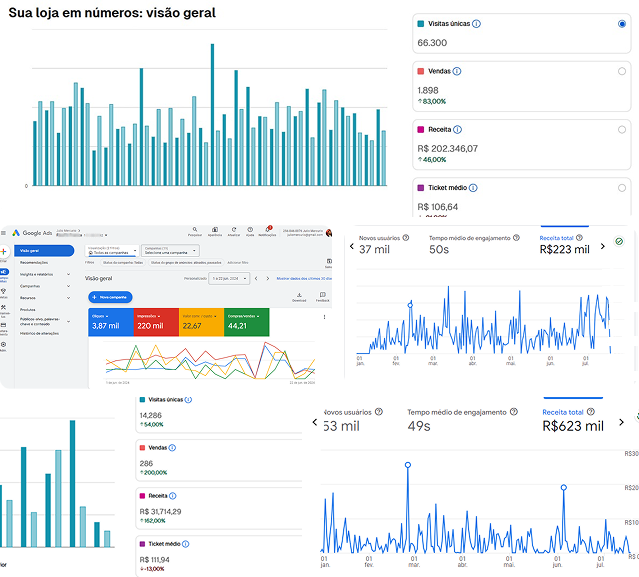Click the blue Cliques 3,87 mil metric tile

click(x=110, y=322)
